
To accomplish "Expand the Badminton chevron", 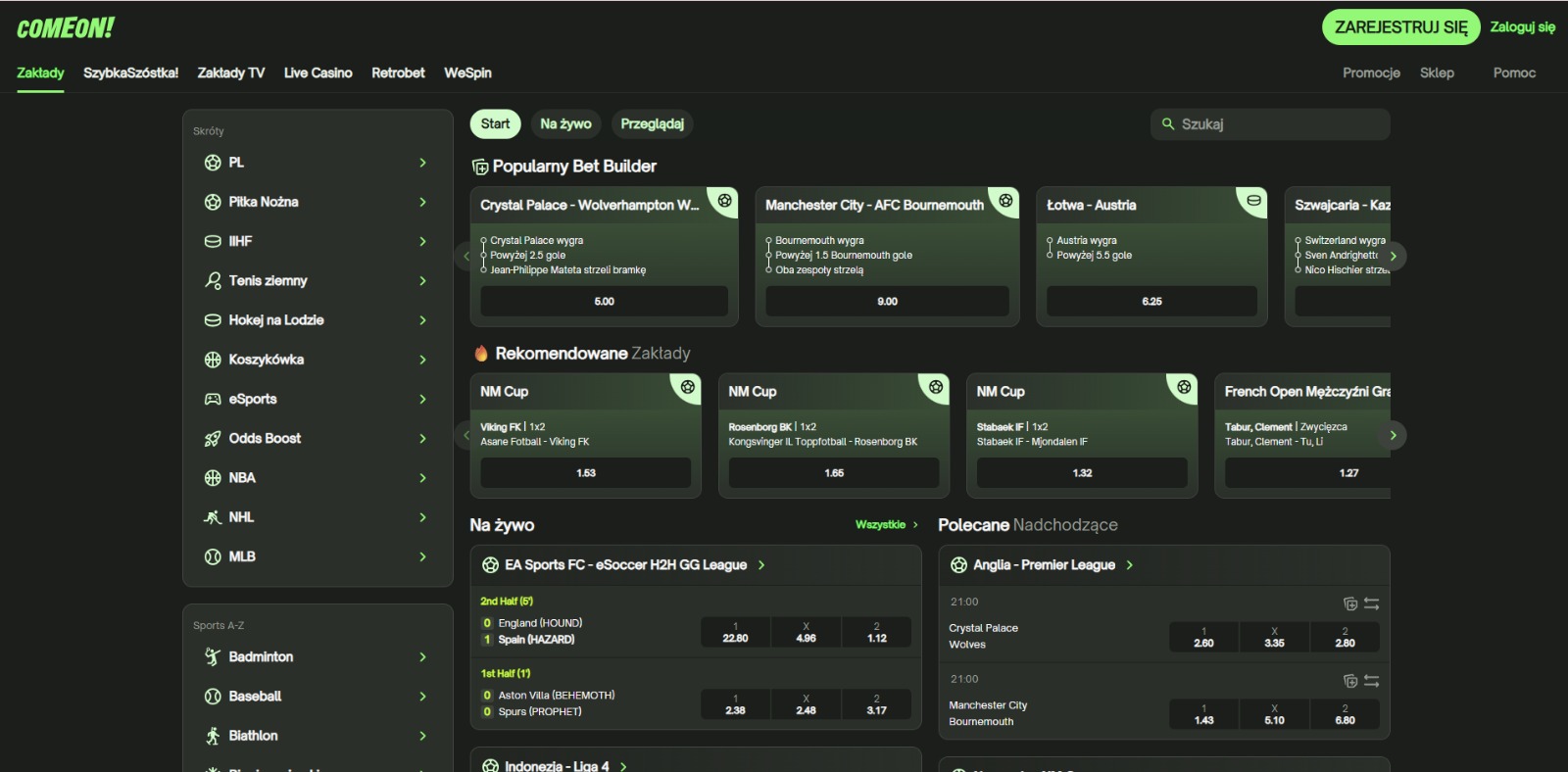I will (422, 656).
